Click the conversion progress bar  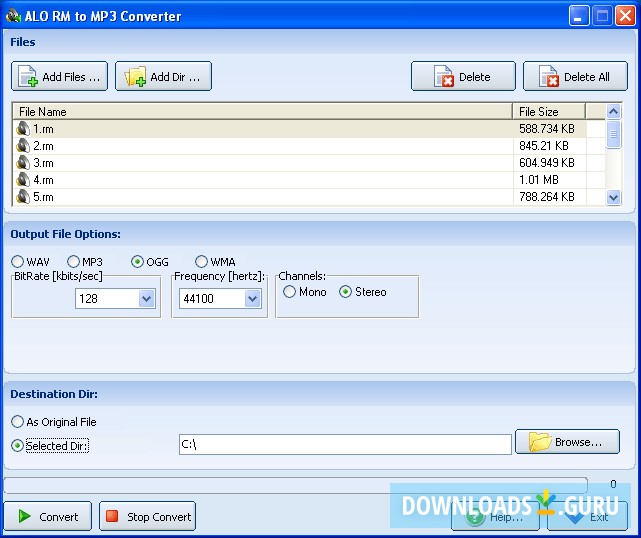point(296,485)
